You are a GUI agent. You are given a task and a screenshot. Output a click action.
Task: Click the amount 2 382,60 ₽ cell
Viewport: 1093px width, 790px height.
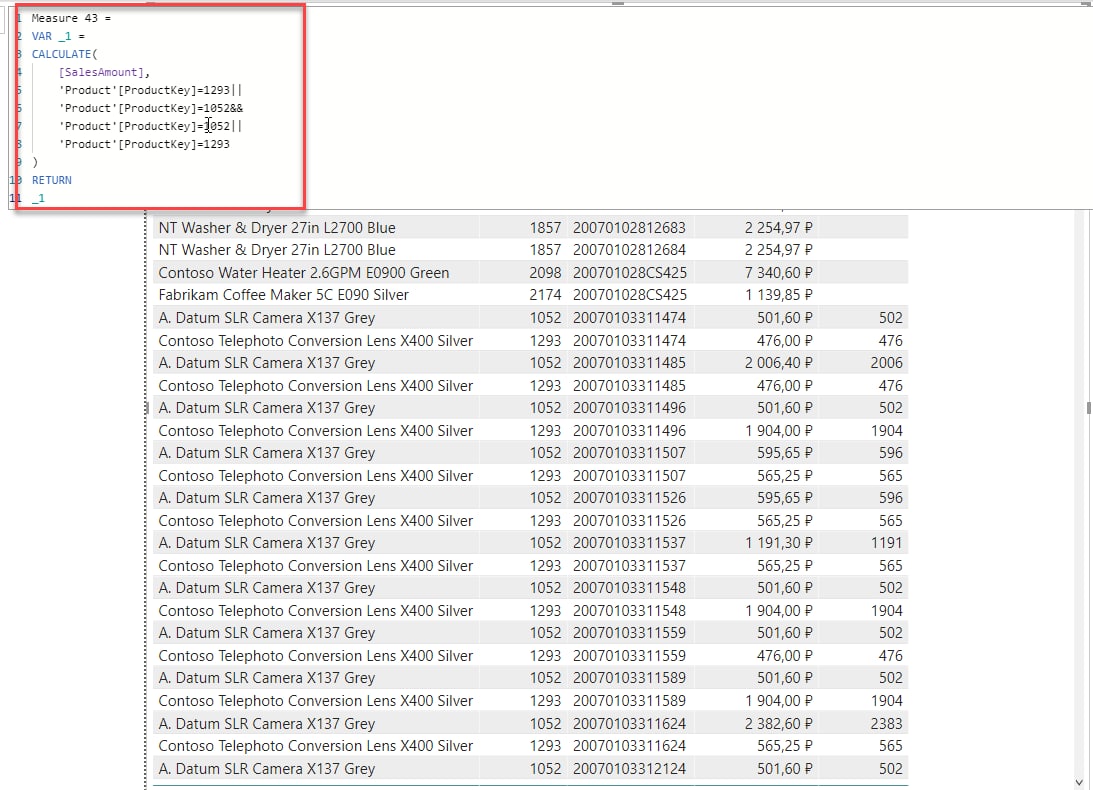point(779,724)
